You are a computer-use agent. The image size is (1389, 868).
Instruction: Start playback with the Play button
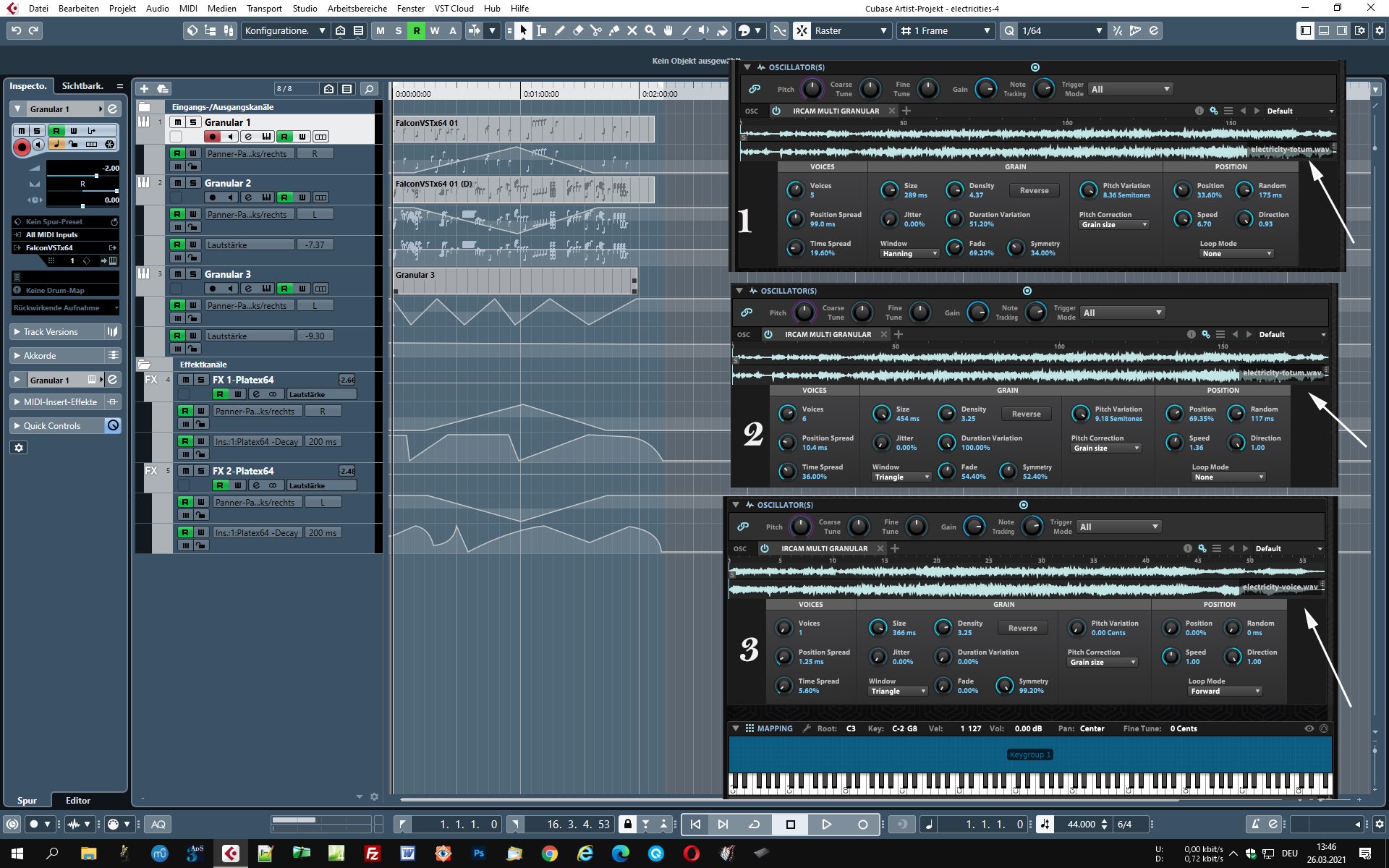point(826,824)
